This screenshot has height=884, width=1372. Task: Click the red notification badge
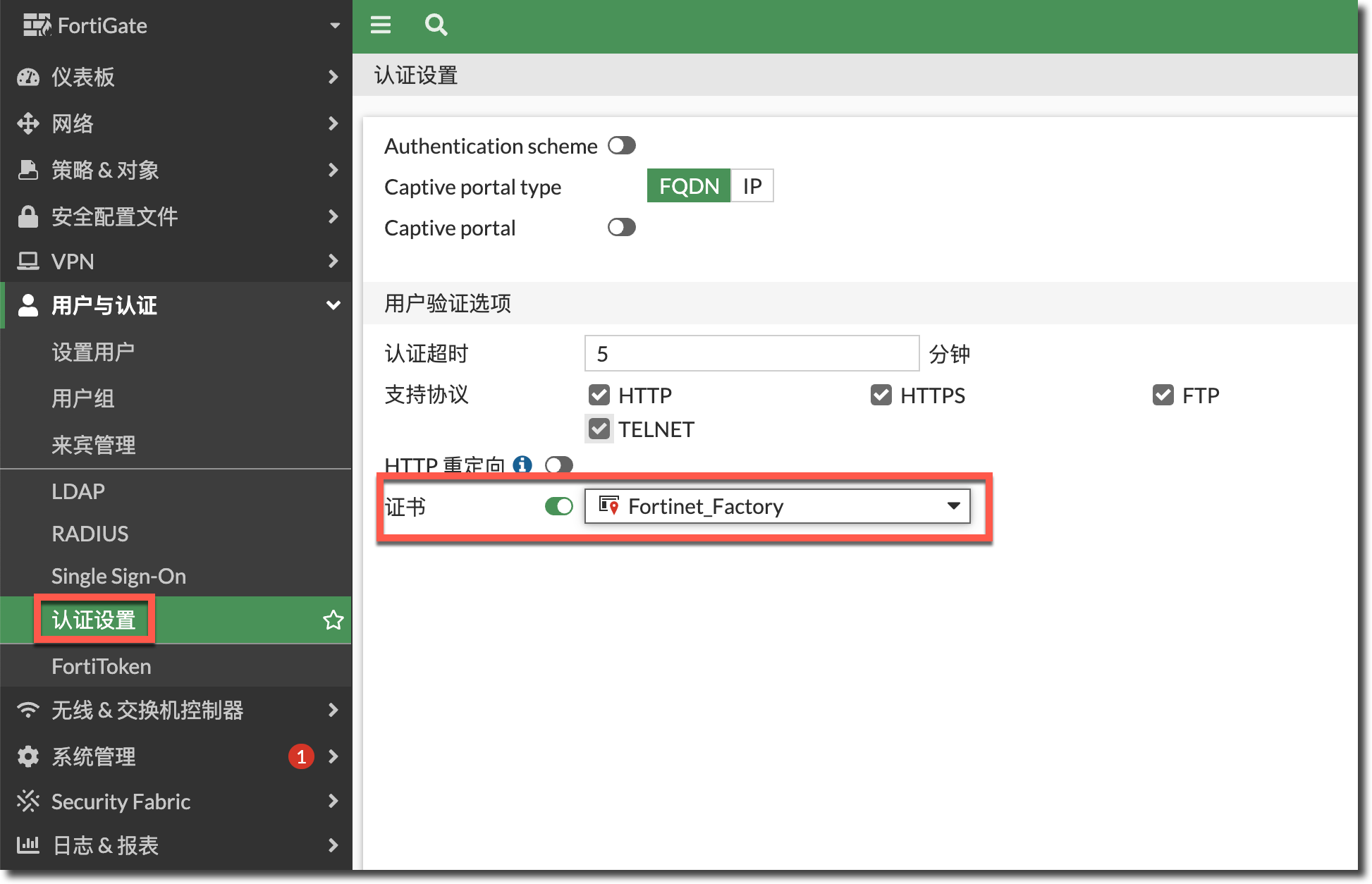click(301, 756)
